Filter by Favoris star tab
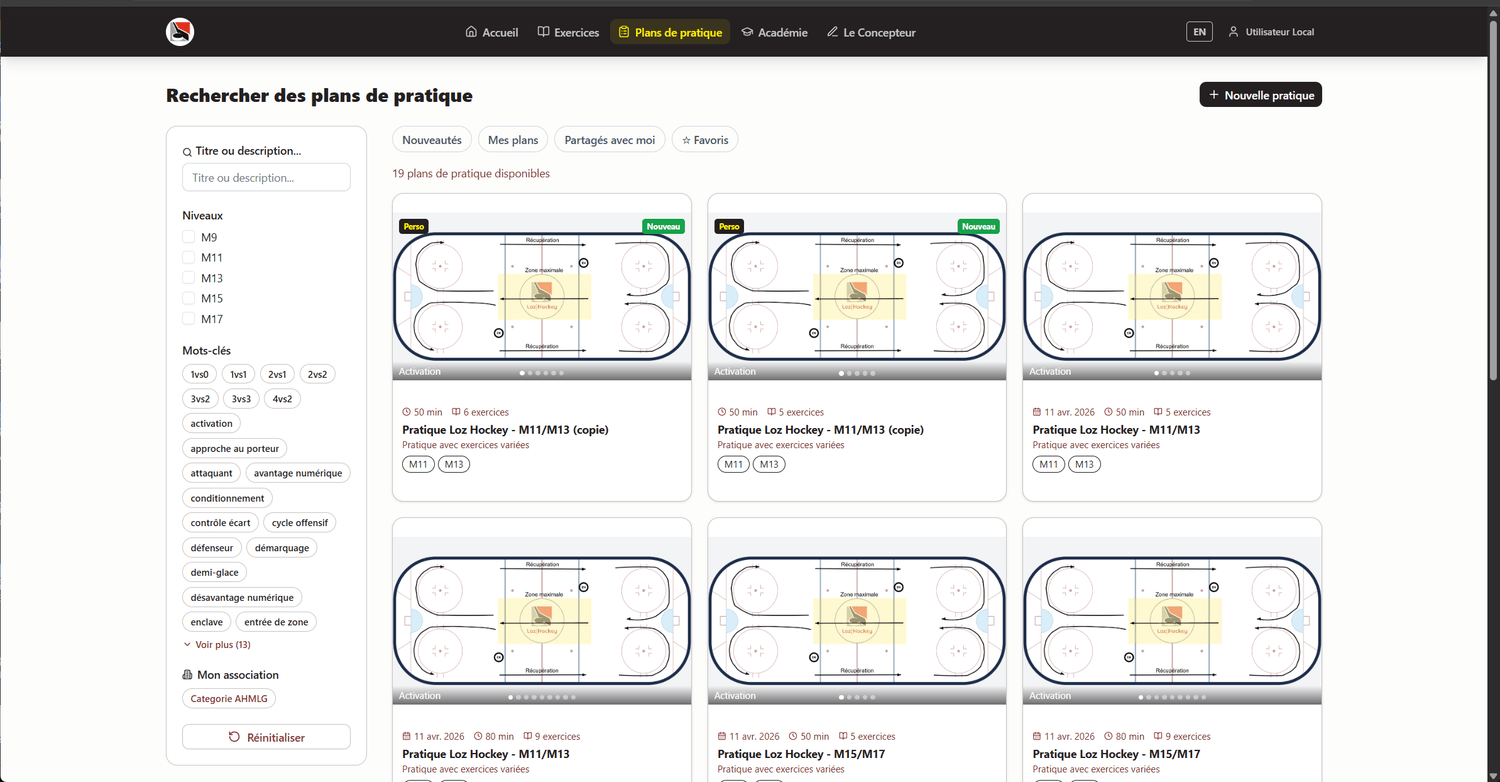Screen dimensions: 1500x782 point(705,140)
